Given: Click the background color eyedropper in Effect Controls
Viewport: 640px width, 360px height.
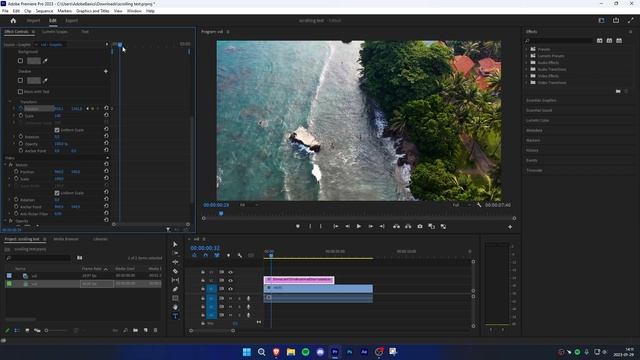Looking at the screenshot, I should coord(45,61).
